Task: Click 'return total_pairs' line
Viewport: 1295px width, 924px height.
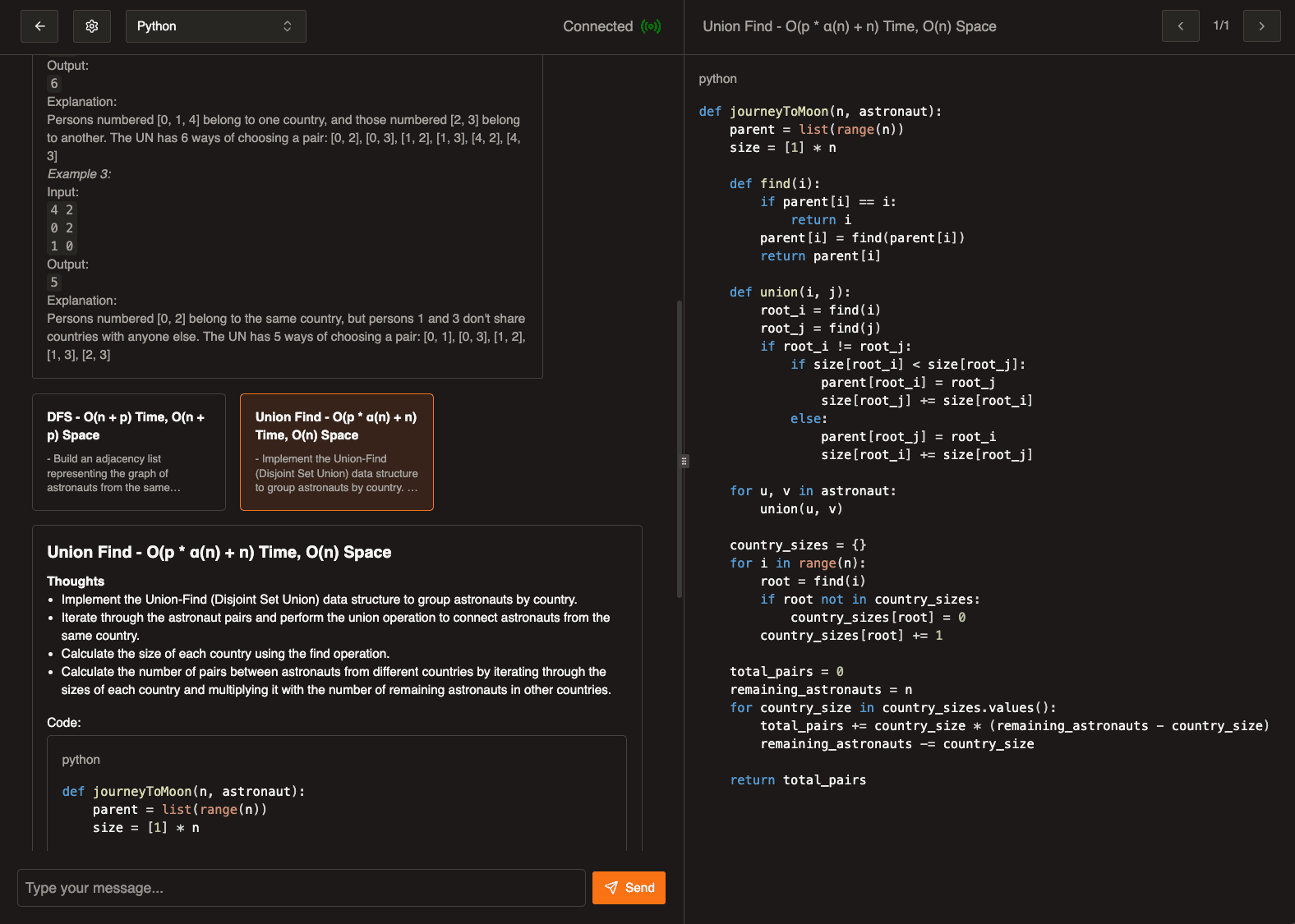Action: (x=798, y=780)
